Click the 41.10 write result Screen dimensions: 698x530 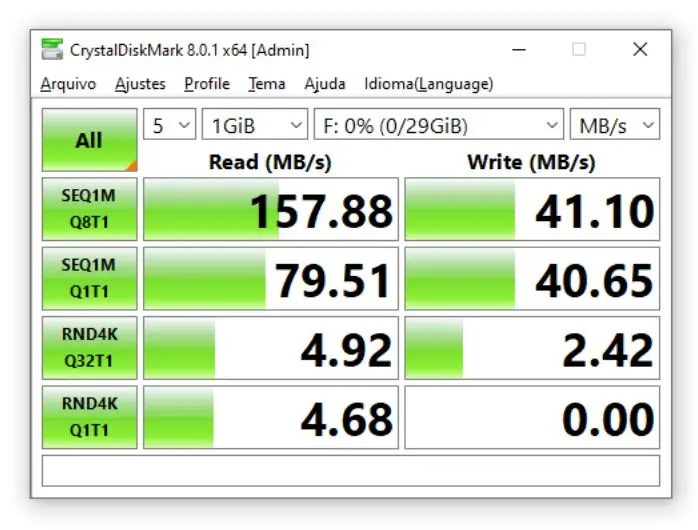[x=532, y=209]
